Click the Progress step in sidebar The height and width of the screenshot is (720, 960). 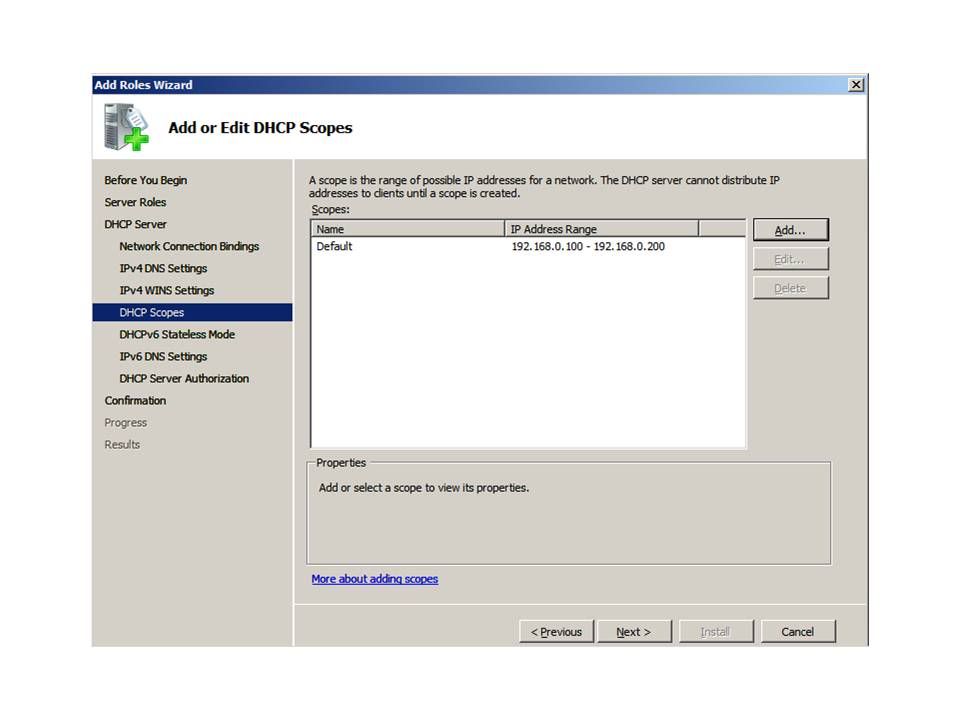click(x=126, y=422)
